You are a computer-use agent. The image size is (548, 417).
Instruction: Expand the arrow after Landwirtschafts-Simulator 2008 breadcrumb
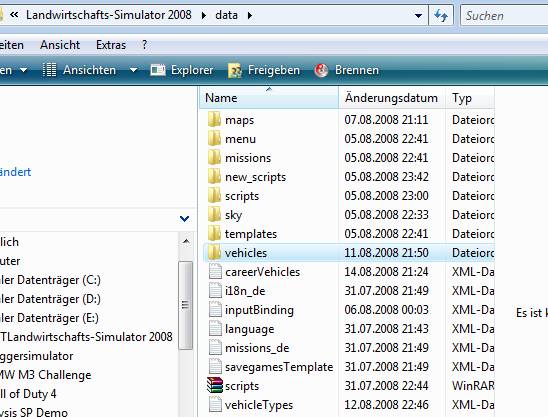click(203, 15)
